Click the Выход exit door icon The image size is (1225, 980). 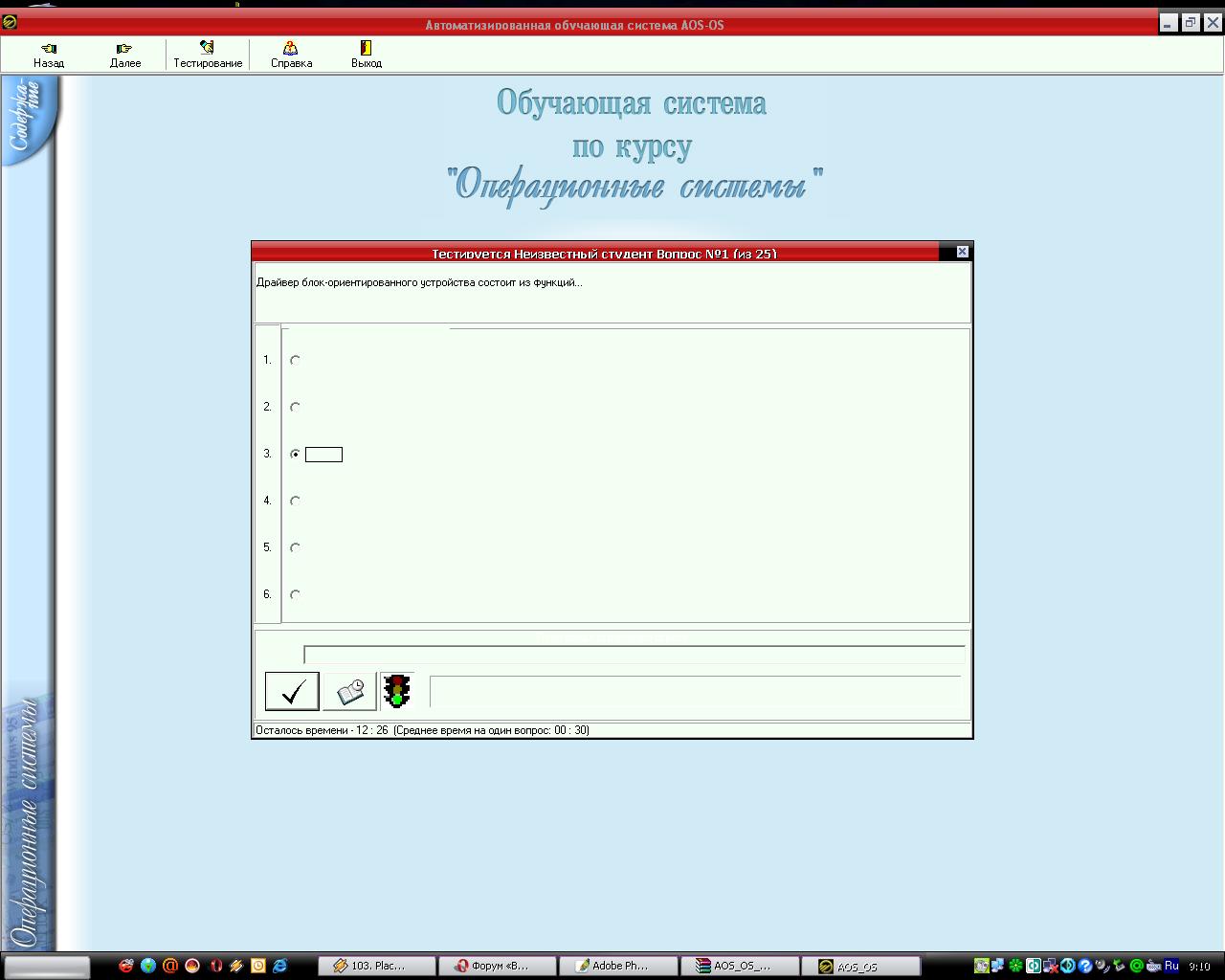tap(366, 48)
